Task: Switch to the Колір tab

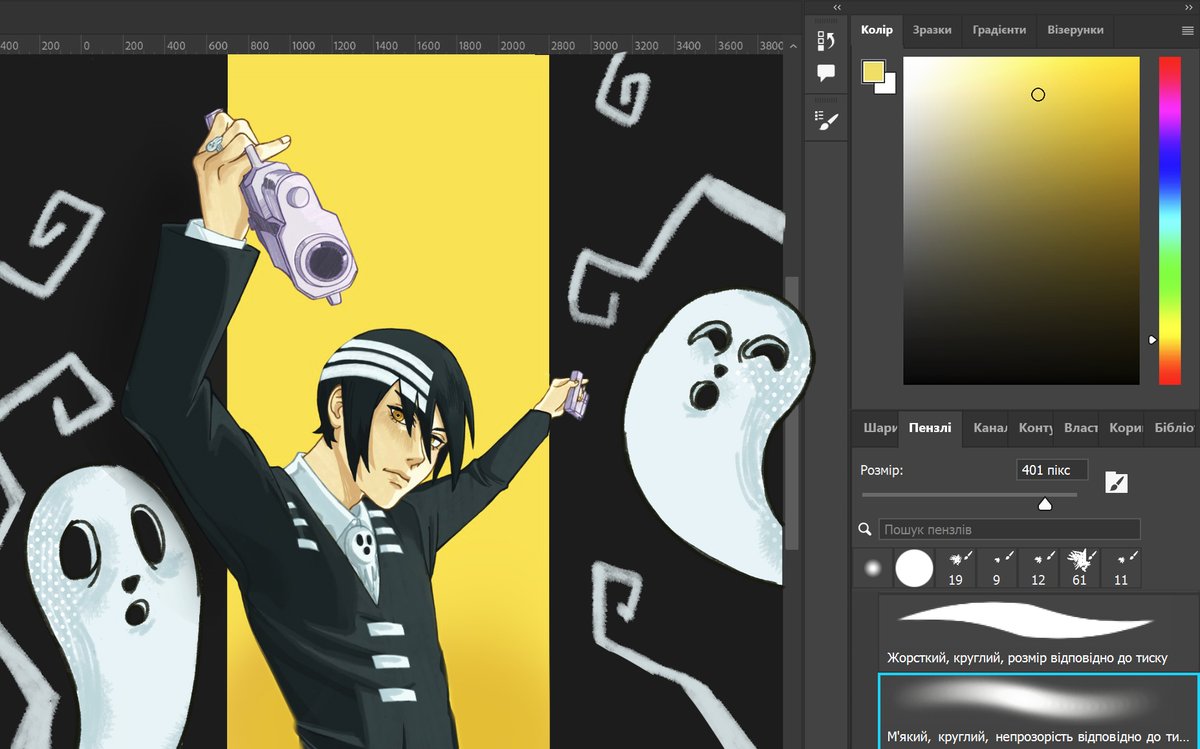Action: point(877,30)
